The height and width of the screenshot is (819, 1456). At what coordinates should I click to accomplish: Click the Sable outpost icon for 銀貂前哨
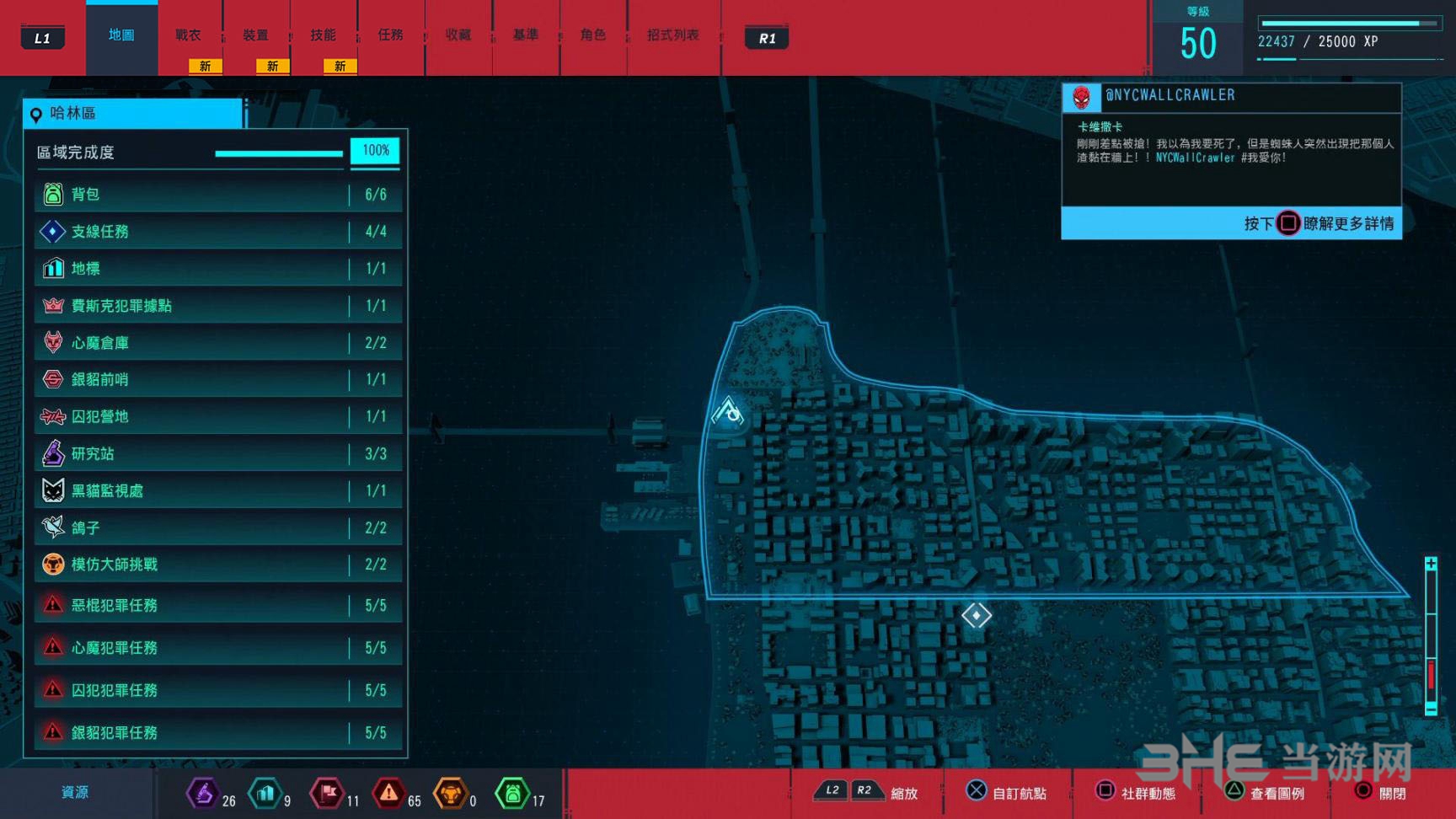[x=53, y=379]
